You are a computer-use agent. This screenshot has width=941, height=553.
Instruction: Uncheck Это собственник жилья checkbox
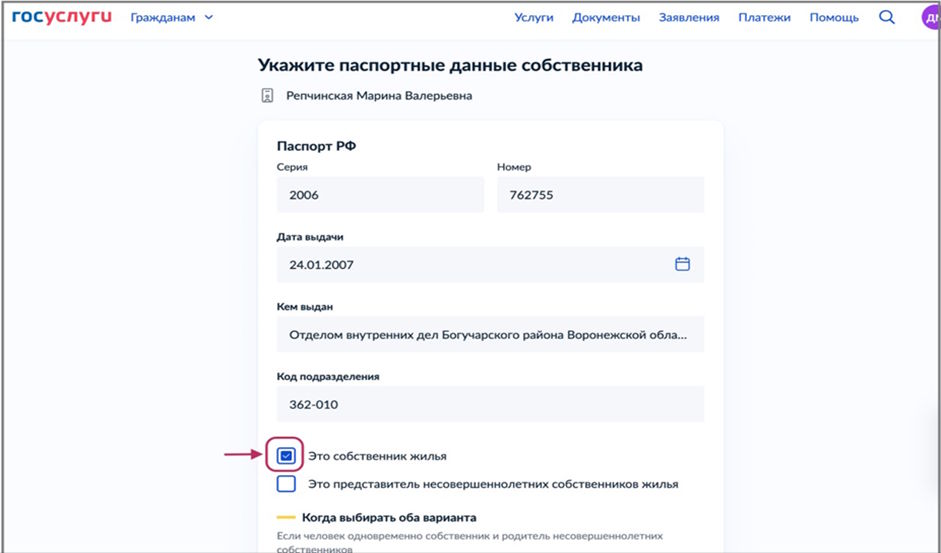point(286,456)
